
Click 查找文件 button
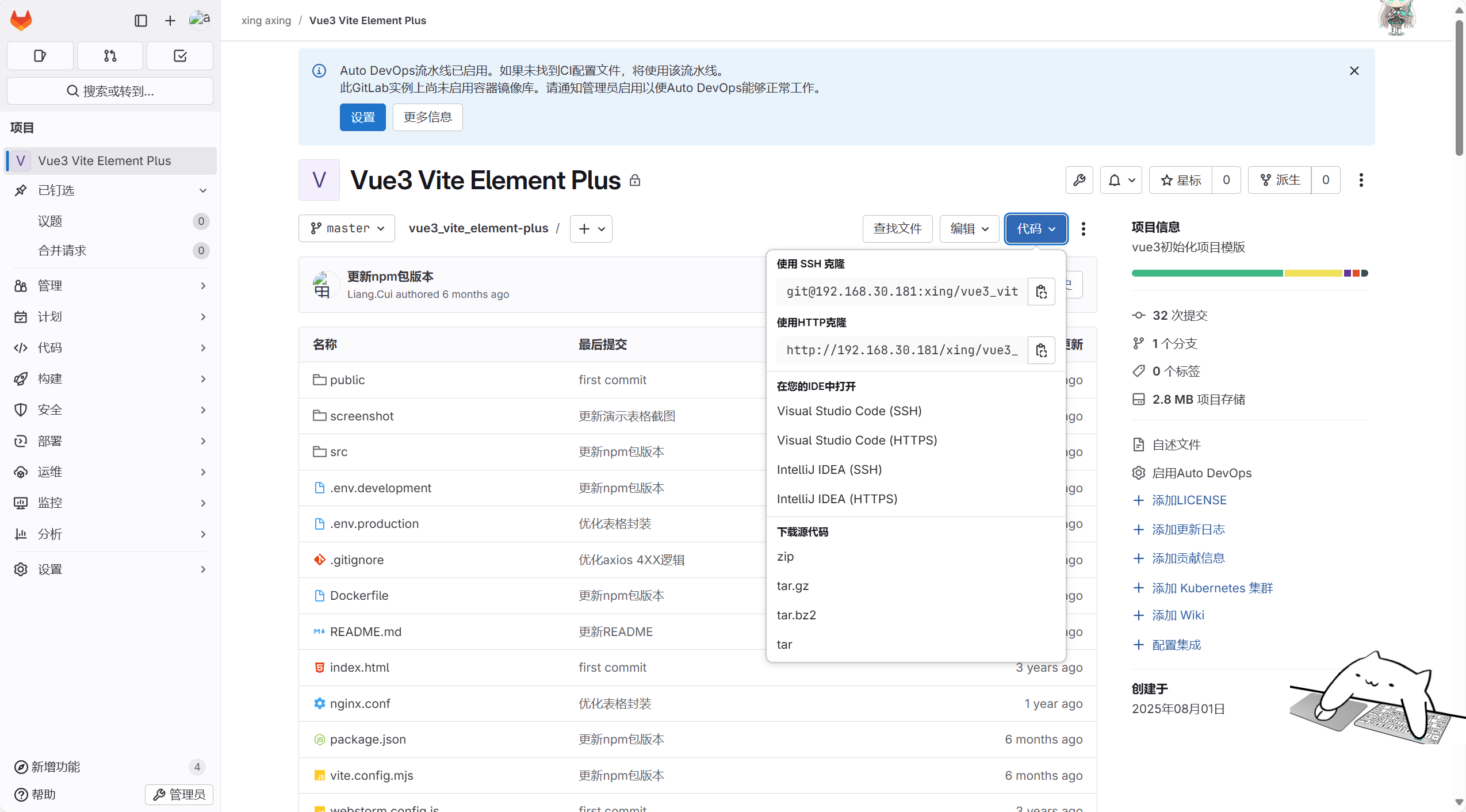coord(898,229)
